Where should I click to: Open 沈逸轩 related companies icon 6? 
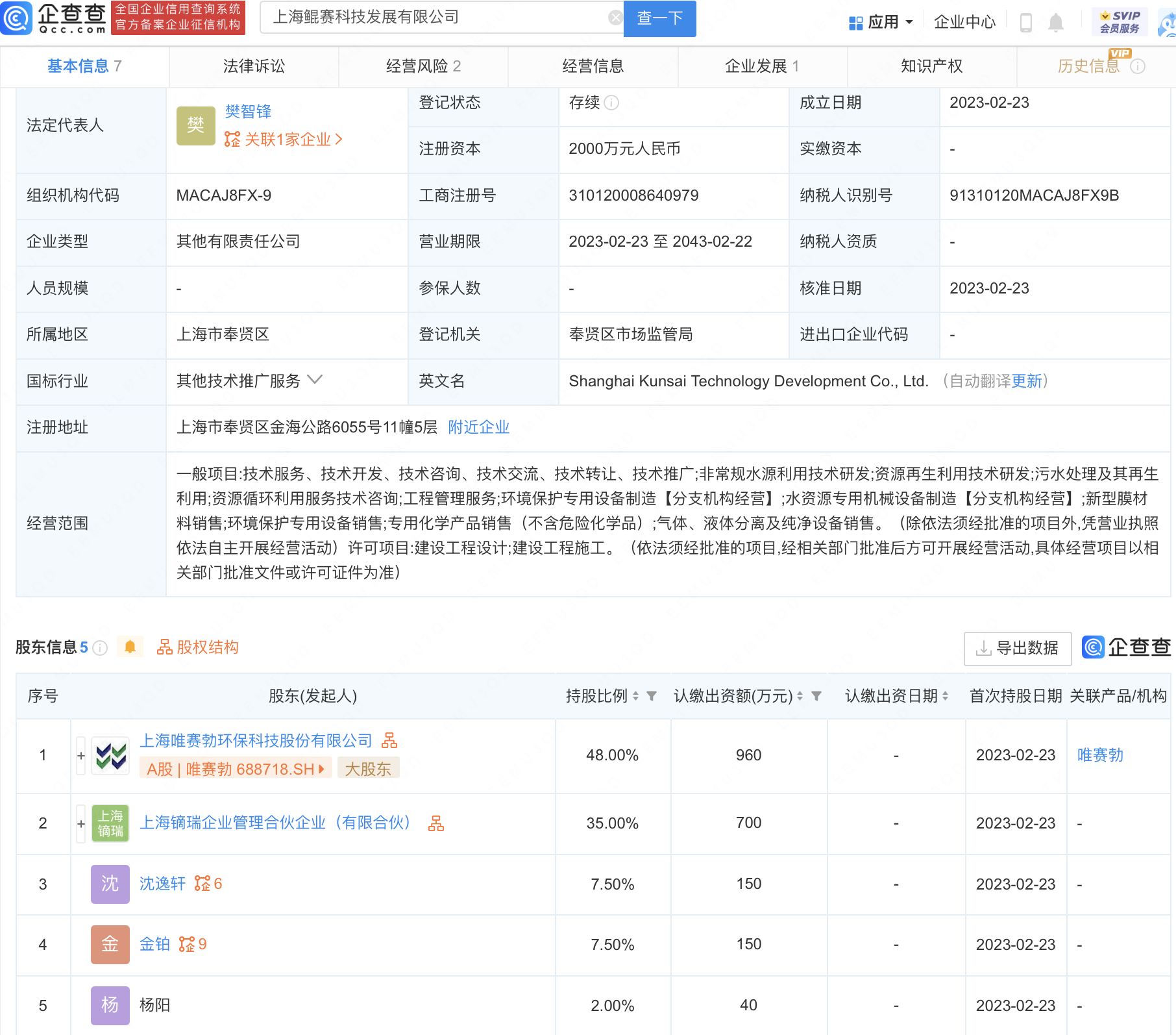point(208,884)
